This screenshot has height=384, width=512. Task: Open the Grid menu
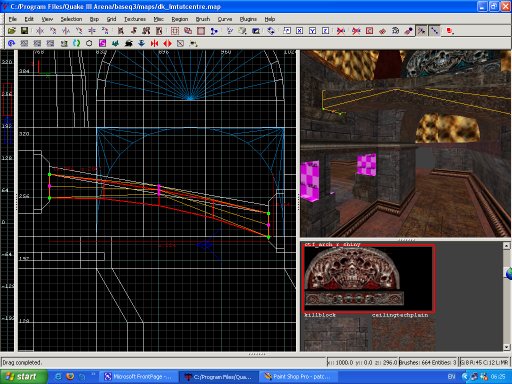pyautogui.click(x=111, y=19)
